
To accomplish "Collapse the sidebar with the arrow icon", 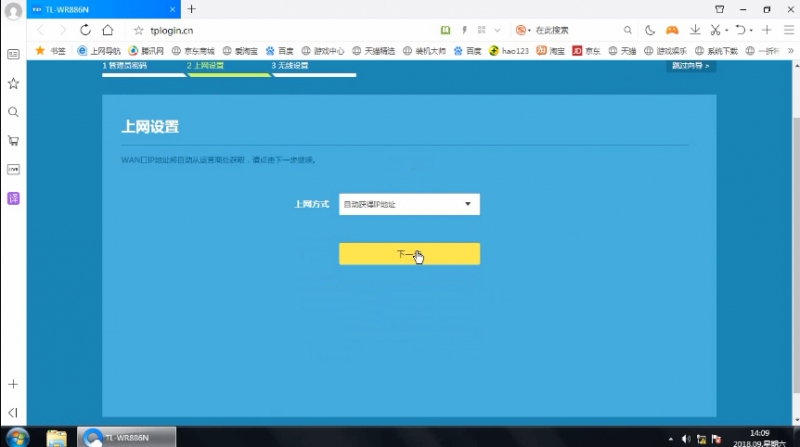I will [13, 412].
